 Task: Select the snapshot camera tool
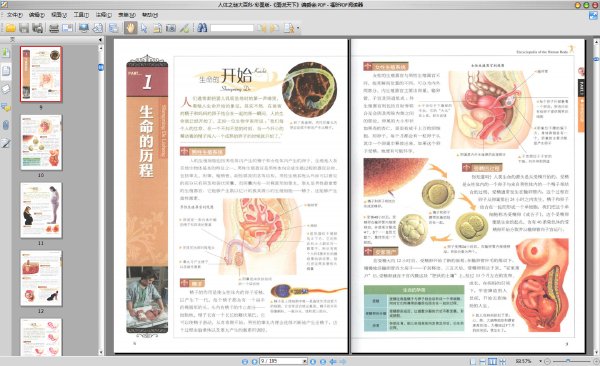(x=171, y=28)
